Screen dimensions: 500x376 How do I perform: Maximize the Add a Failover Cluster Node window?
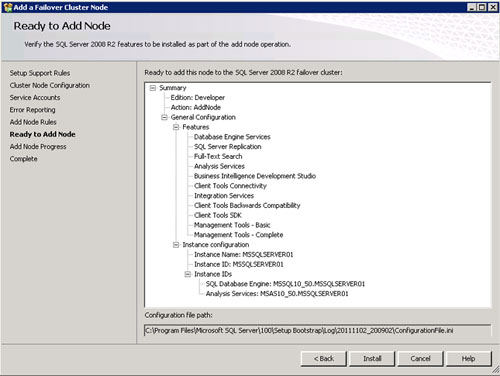(482, 7)
